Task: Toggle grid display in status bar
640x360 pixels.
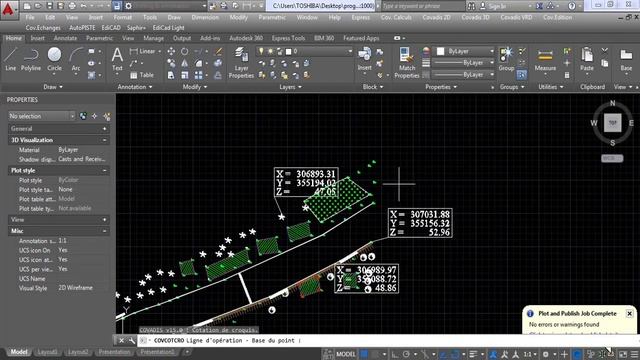Action: [x=364, y=354]
